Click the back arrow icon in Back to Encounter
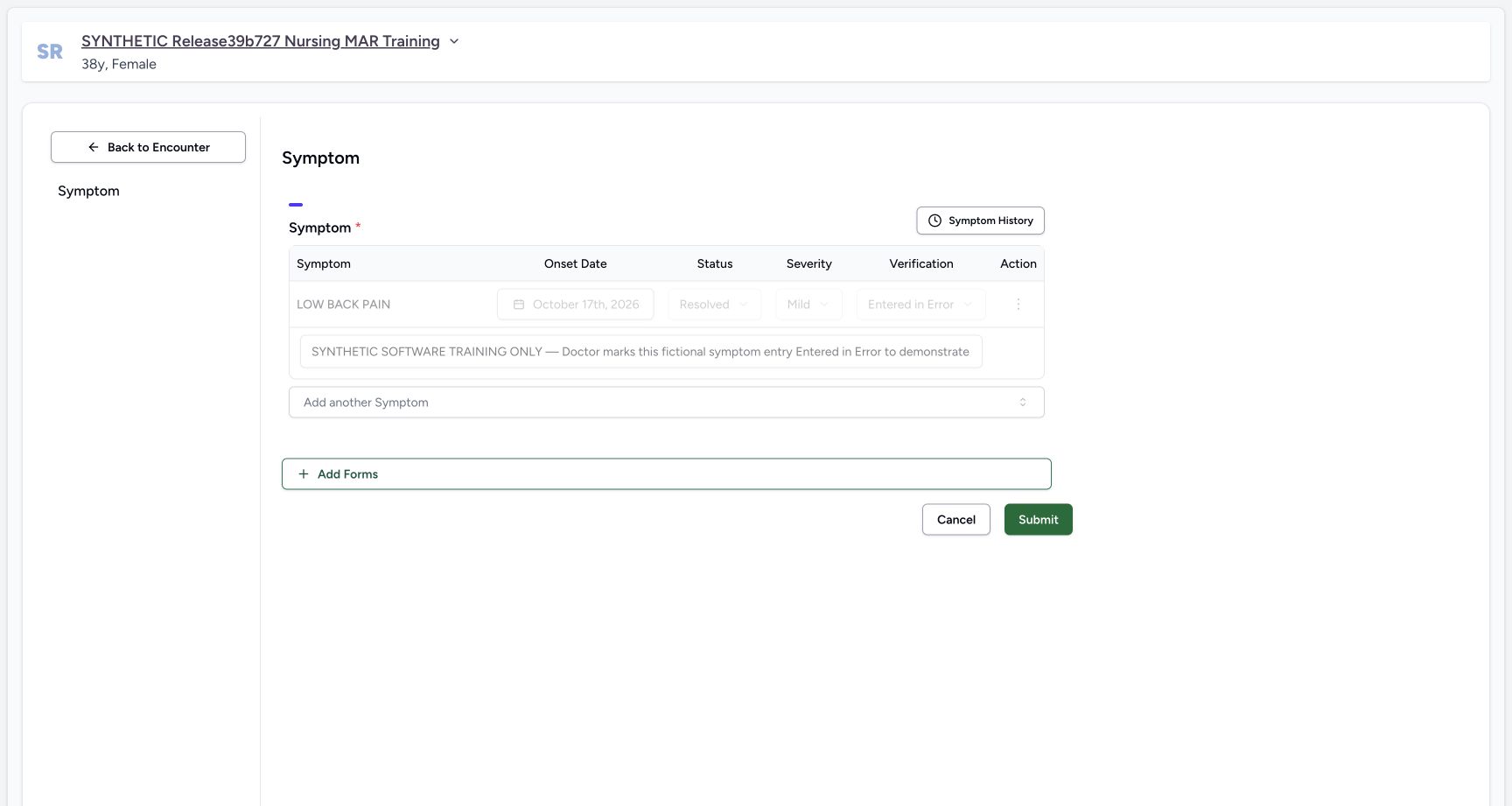The image size is (1512, 806). click(94, 147)
